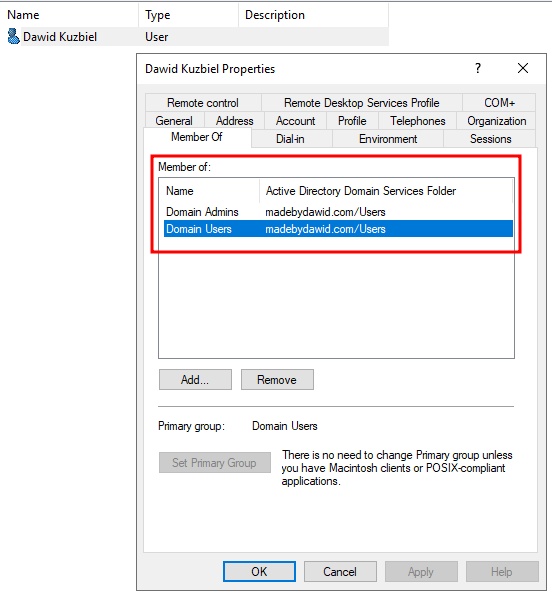552x600 pixels.
Task: Click the Add... button
Action: pos(195,380)
